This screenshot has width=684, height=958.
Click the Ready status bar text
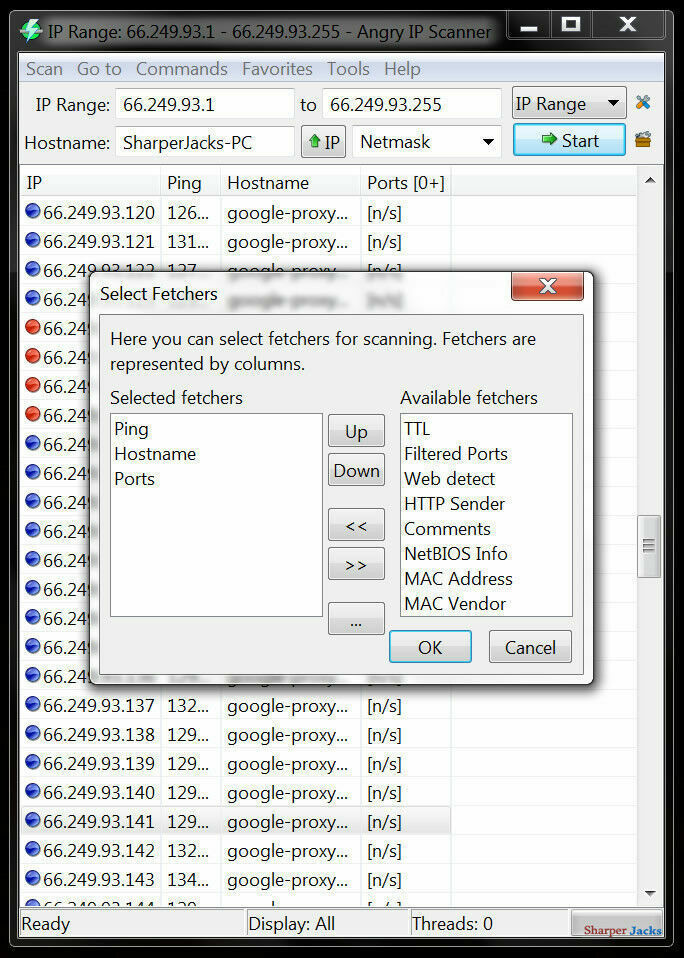[46, 924]
